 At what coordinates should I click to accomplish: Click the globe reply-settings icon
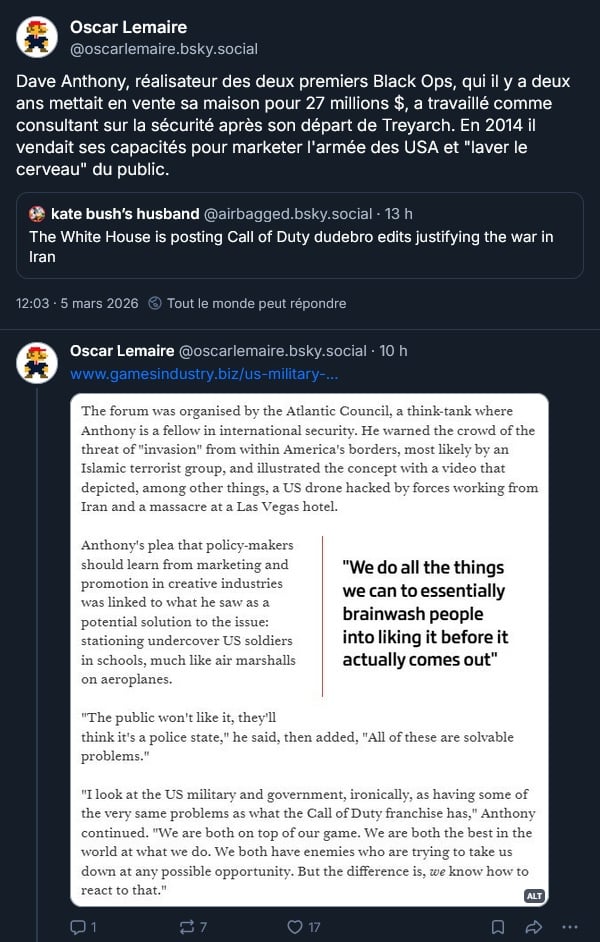click(x=155, y=303)
